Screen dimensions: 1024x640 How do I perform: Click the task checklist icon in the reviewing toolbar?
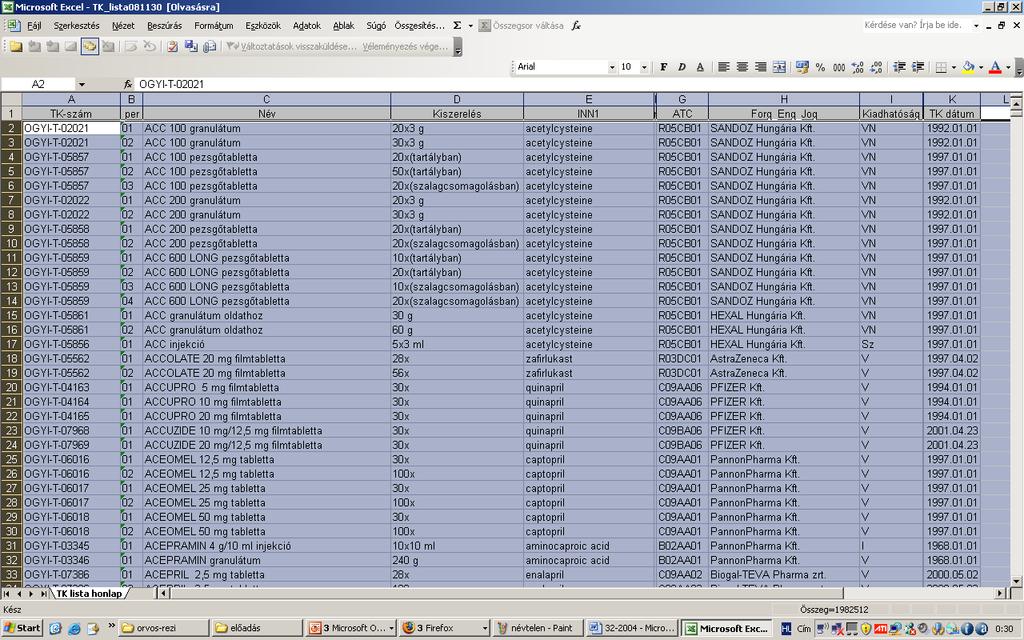(172, 46)
